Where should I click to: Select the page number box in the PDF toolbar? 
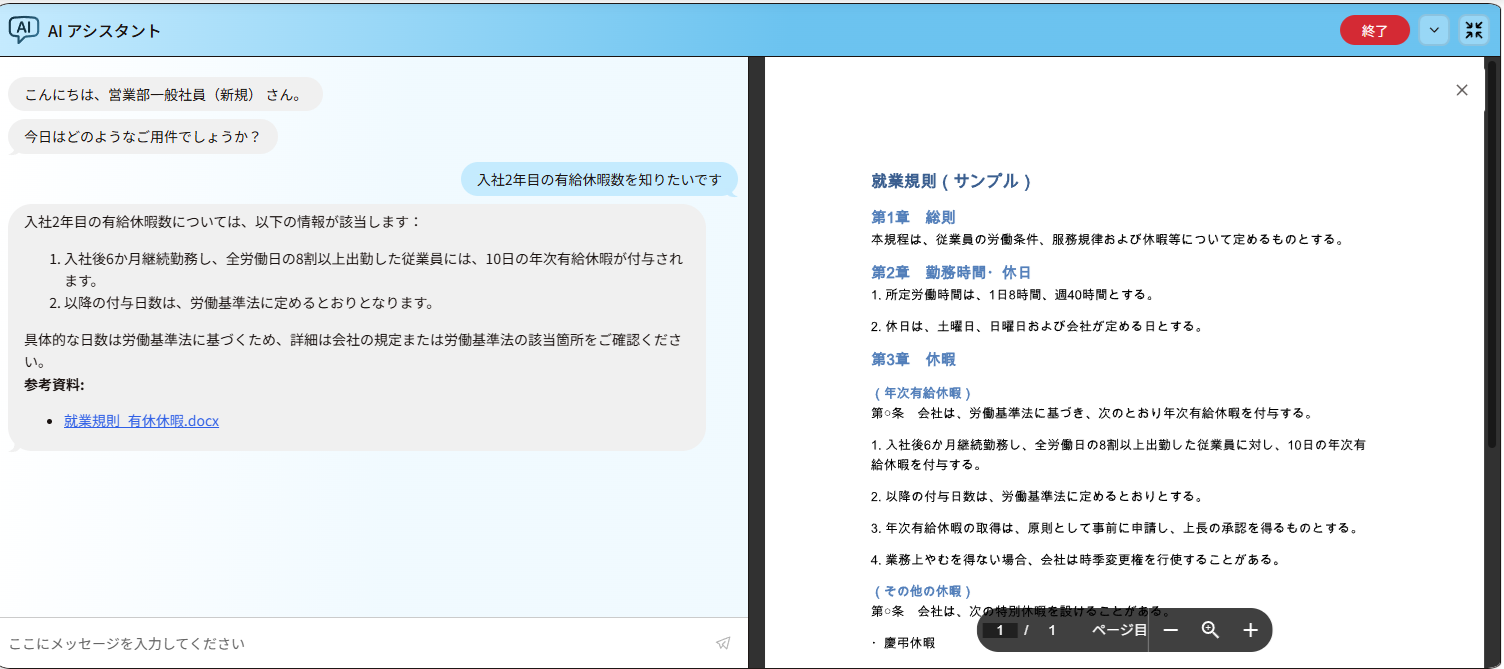pos(1001,630)
